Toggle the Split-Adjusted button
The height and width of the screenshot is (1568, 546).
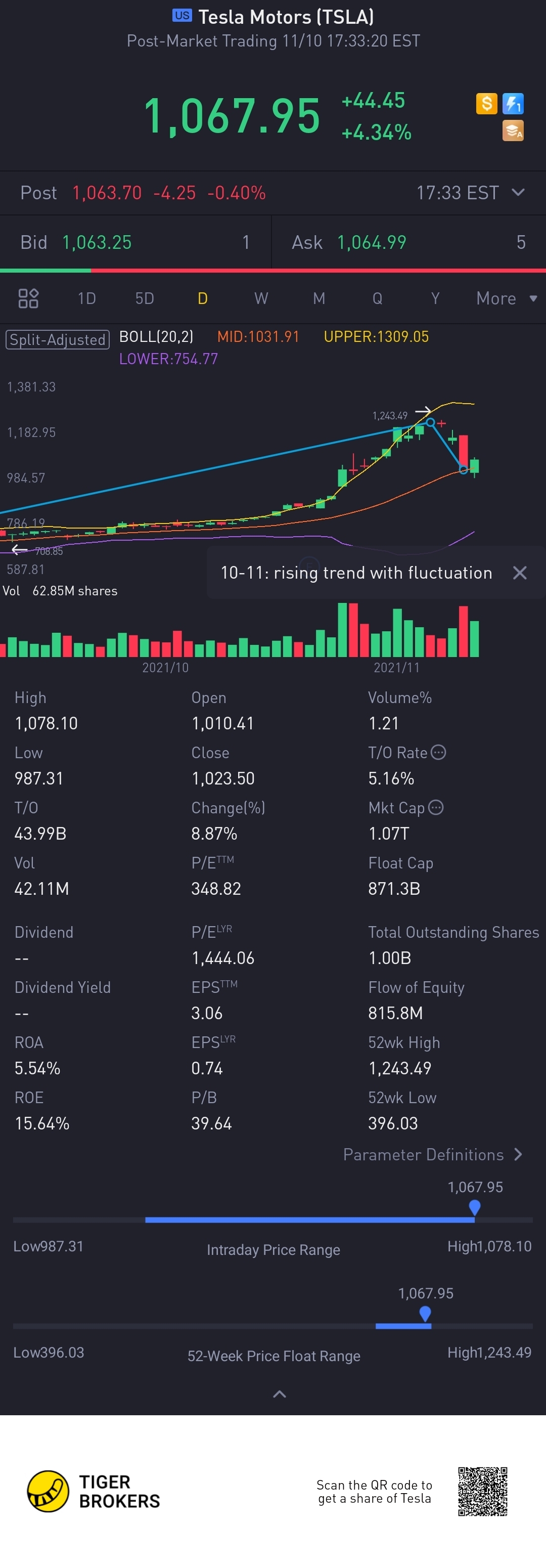click(58, 340)
